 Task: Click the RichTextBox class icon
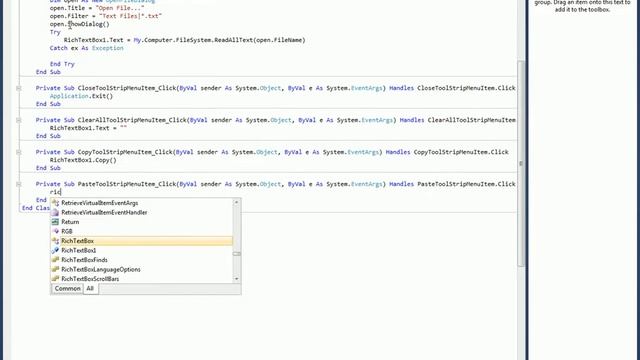point(55,241)
